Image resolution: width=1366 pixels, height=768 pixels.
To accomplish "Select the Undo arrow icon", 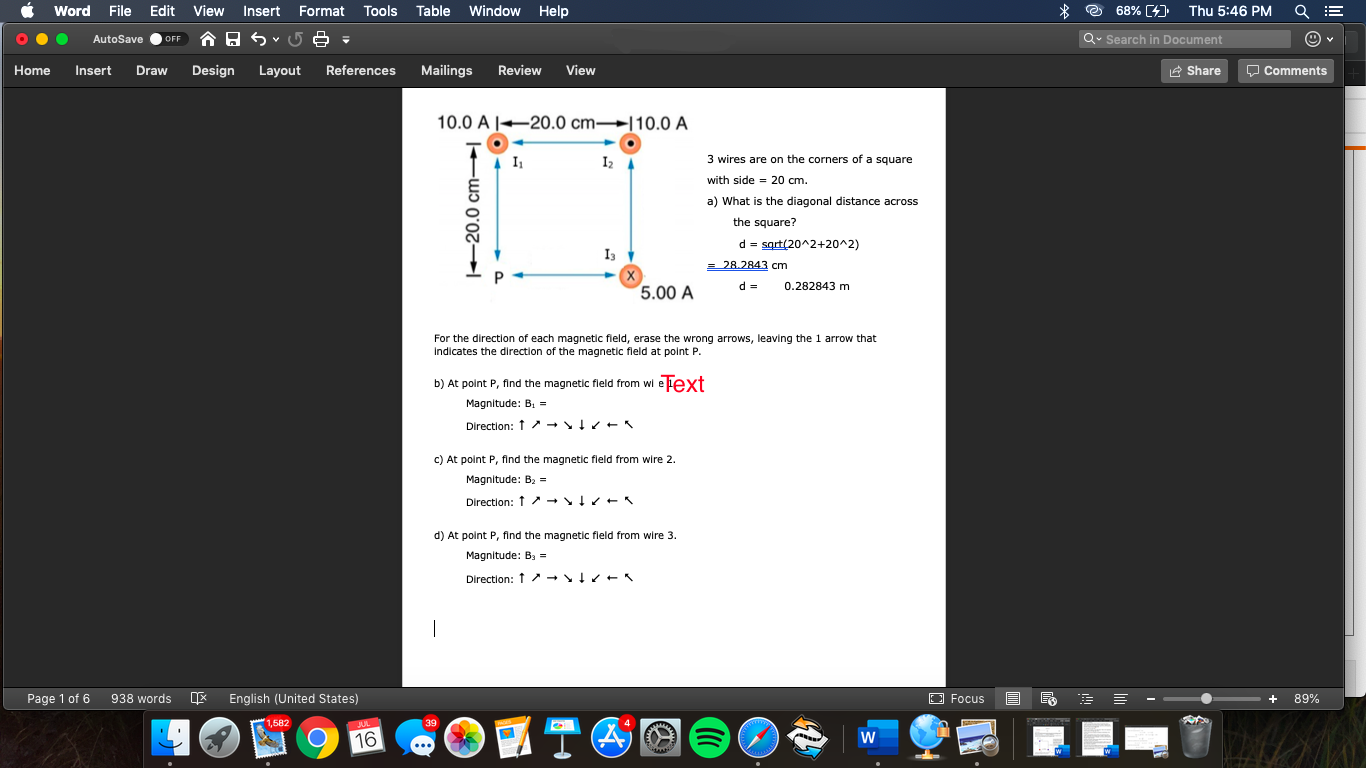I will coord(260,39).
